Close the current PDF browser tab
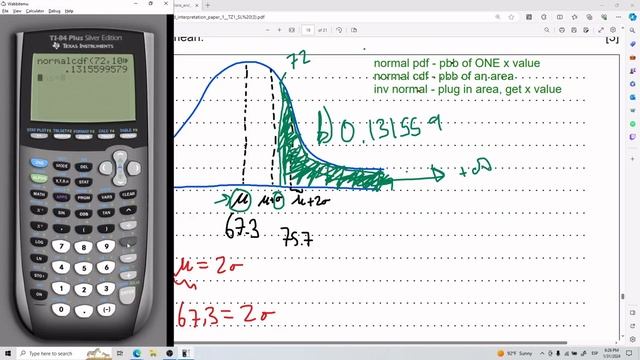Image resolution: width=640 pixels, height=360 pixels. click(x=196, y=5)
